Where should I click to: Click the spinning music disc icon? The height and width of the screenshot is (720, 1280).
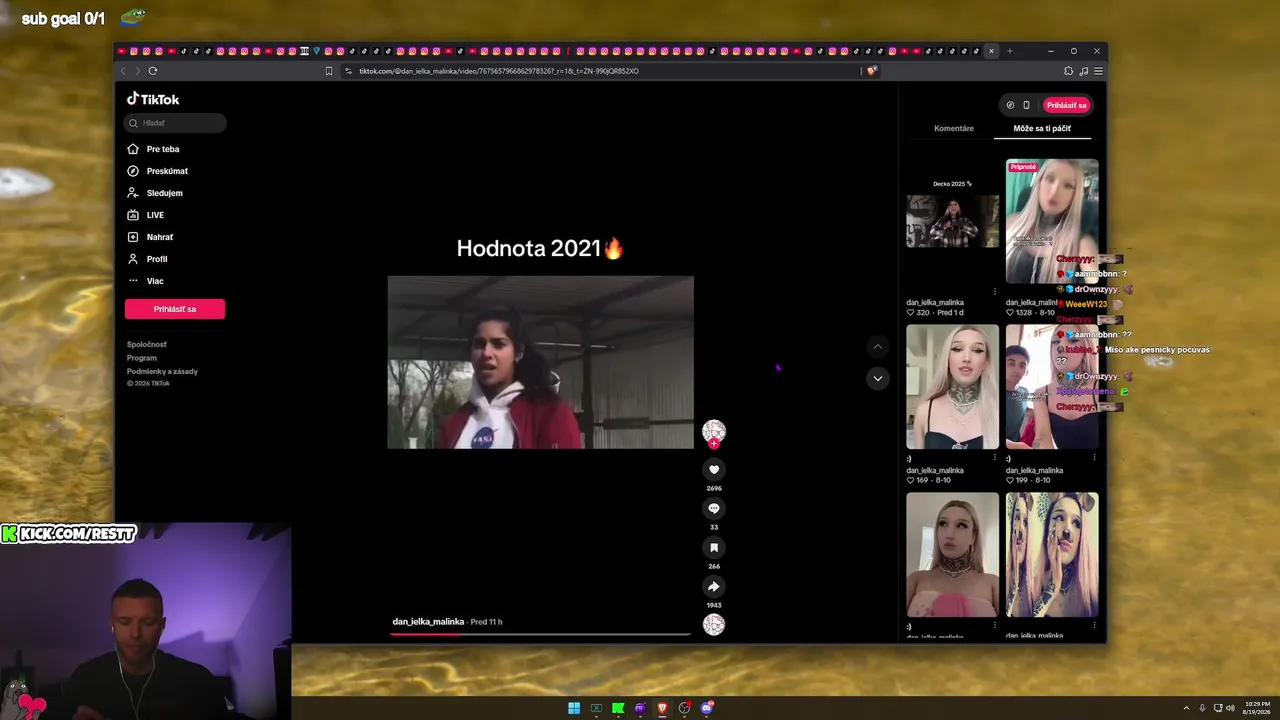point(714,625)
